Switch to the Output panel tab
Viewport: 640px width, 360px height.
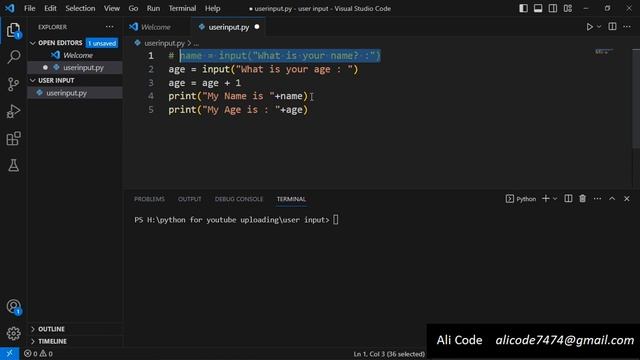(189, 199)
